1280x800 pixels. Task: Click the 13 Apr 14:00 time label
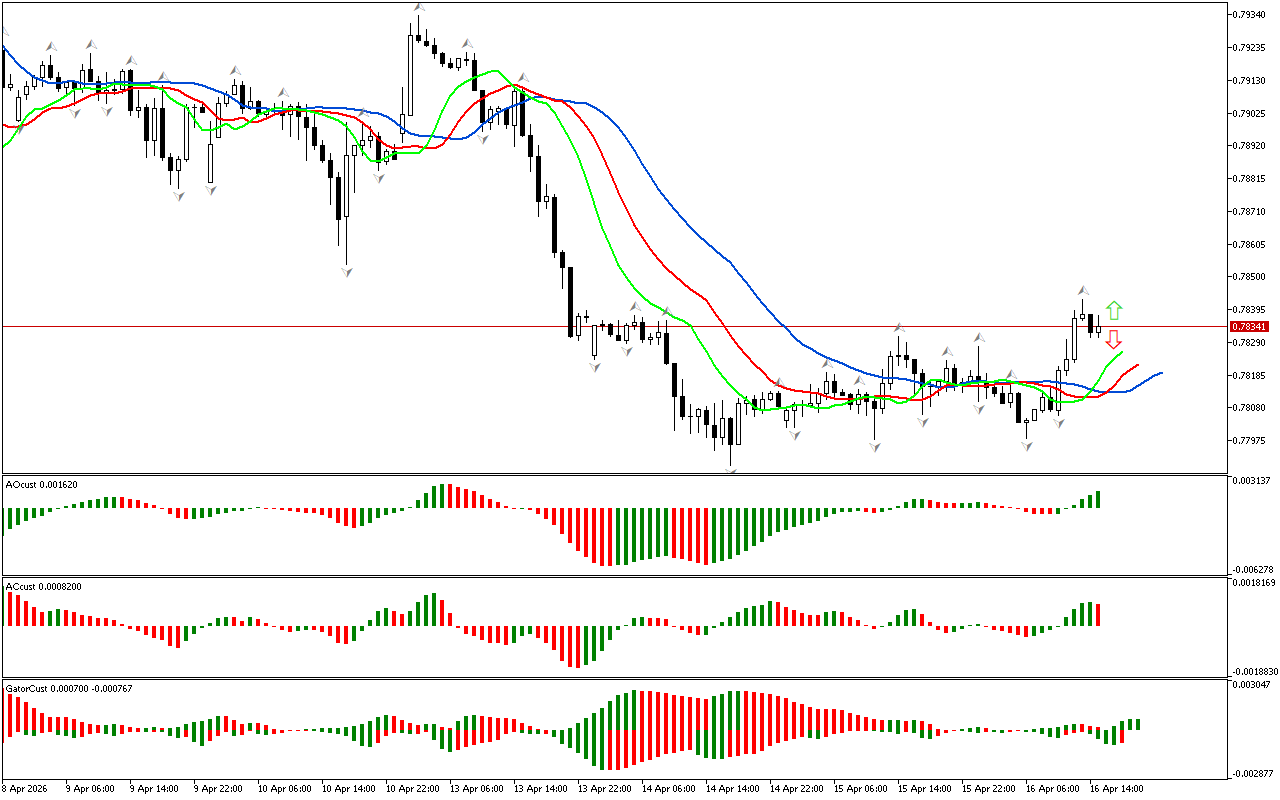coord(540,788)
